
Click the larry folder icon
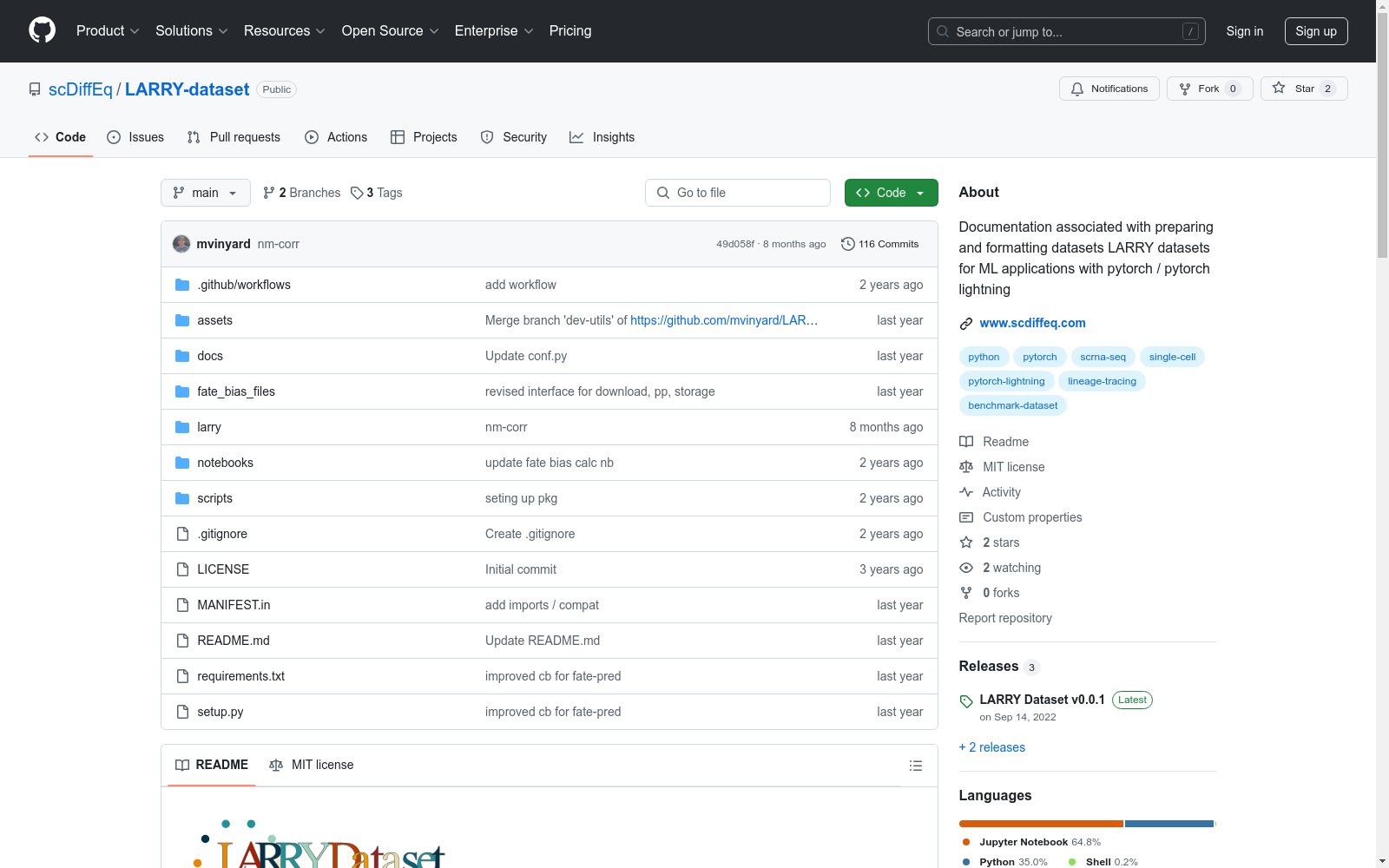point(182,427)
